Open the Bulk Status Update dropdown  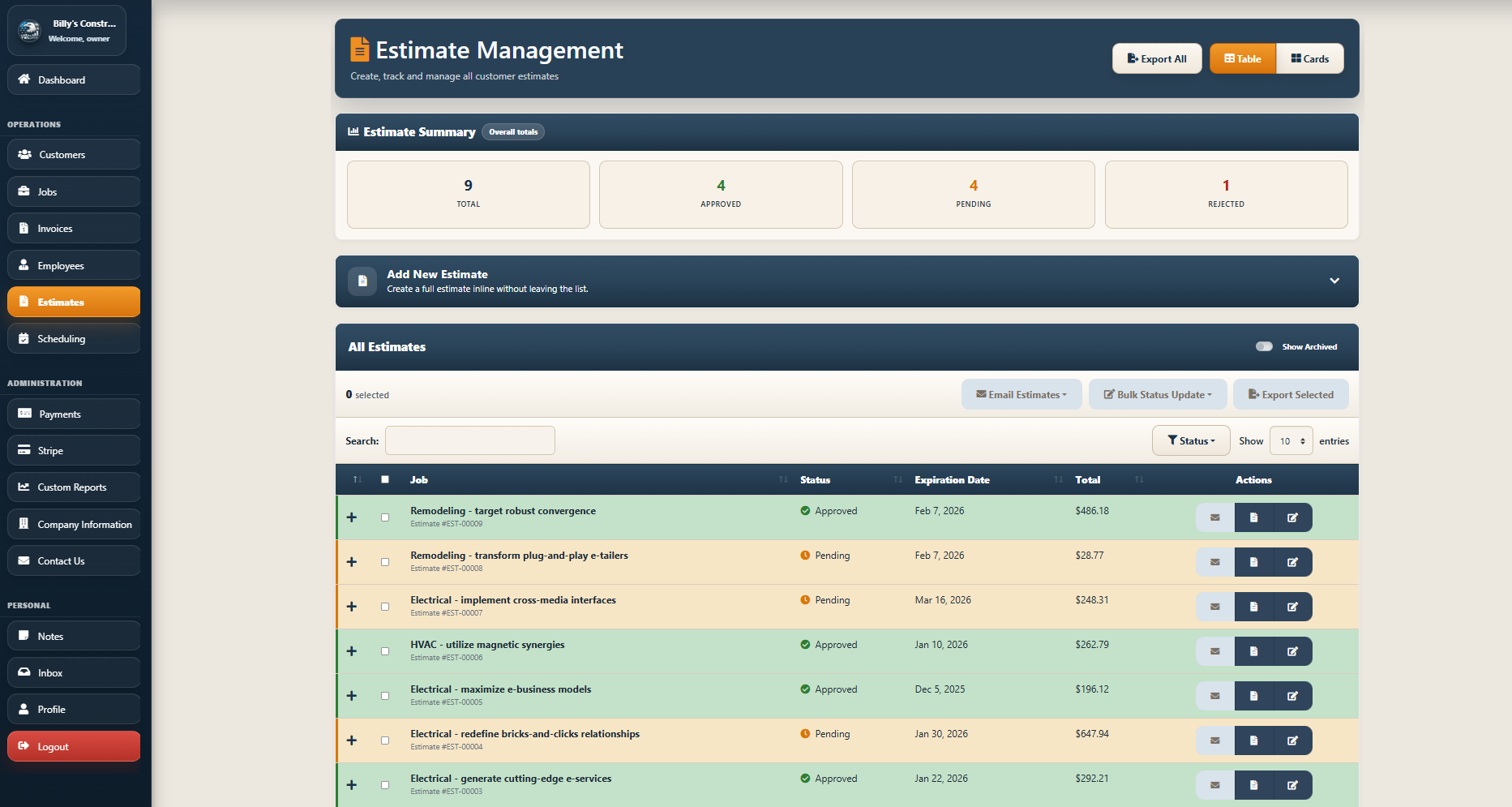coord(1158,394)
